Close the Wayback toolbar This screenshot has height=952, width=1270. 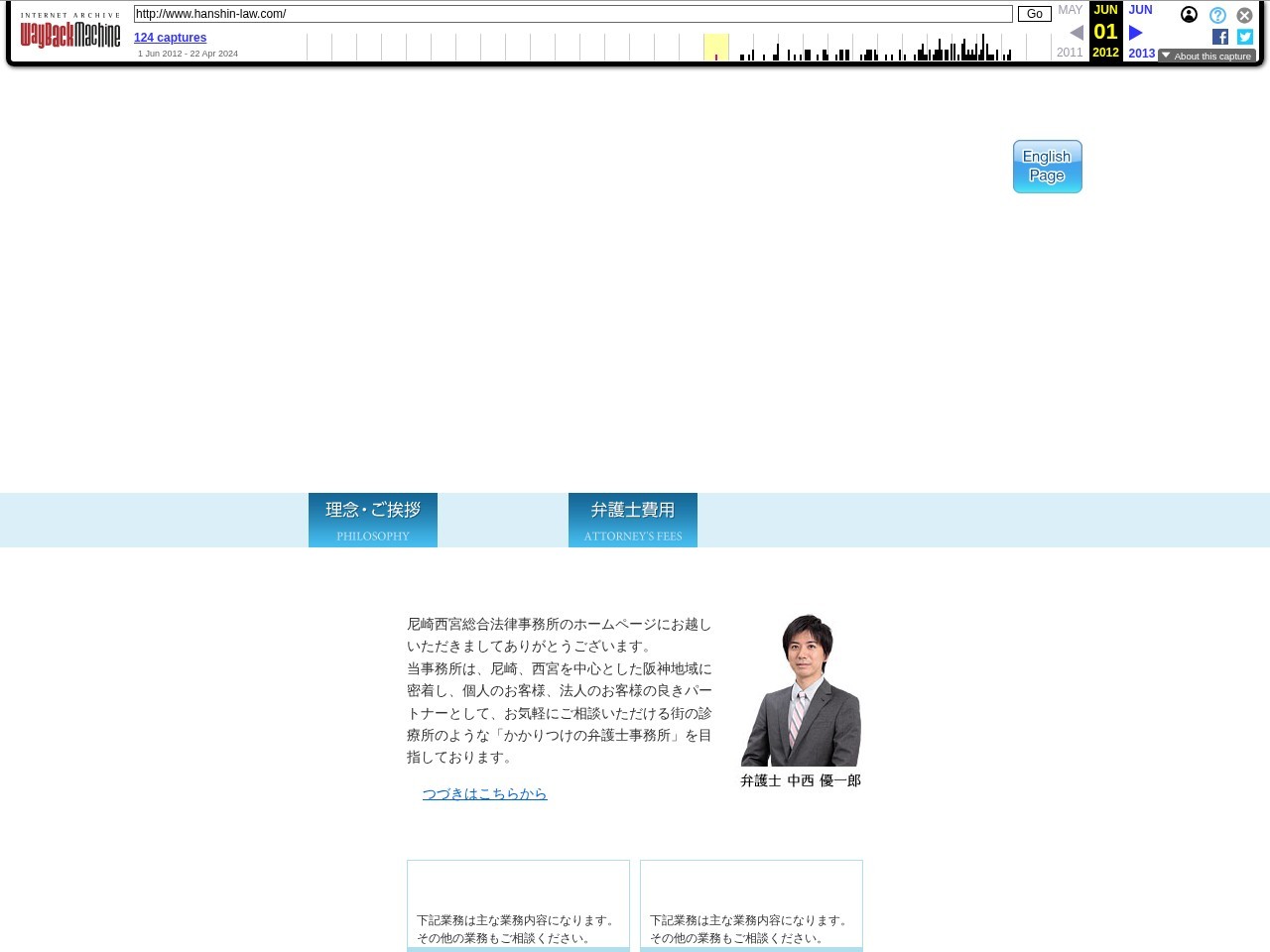coord(1244,16)
